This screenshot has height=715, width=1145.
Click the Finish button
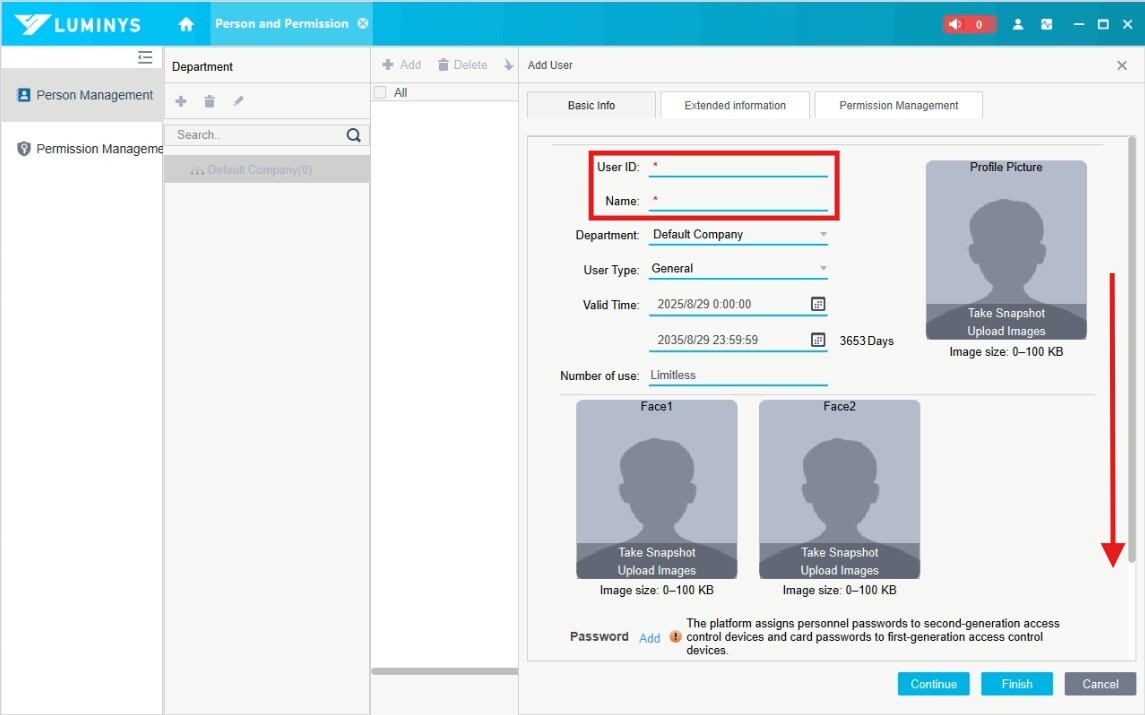tap(1016, 684)
